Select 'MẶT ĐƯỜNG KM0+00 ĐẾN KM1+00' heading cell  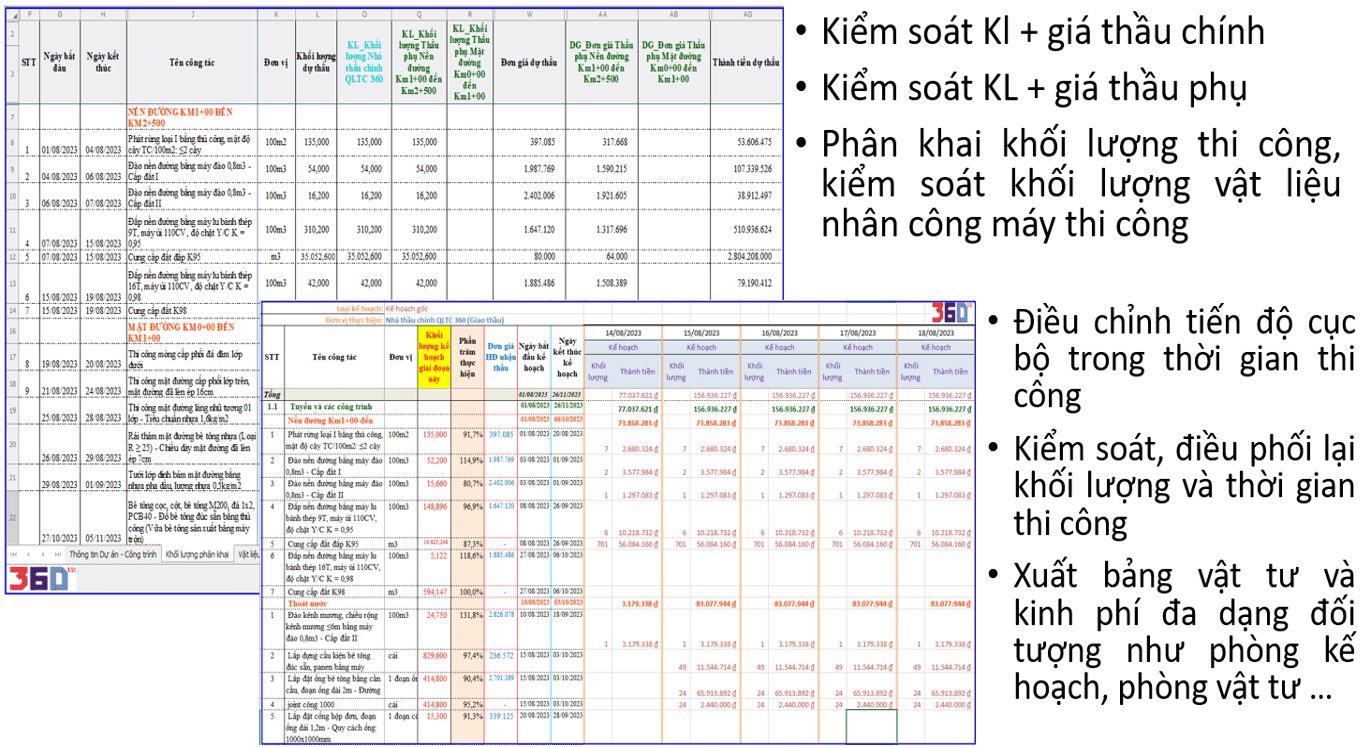tap(191, 332)
